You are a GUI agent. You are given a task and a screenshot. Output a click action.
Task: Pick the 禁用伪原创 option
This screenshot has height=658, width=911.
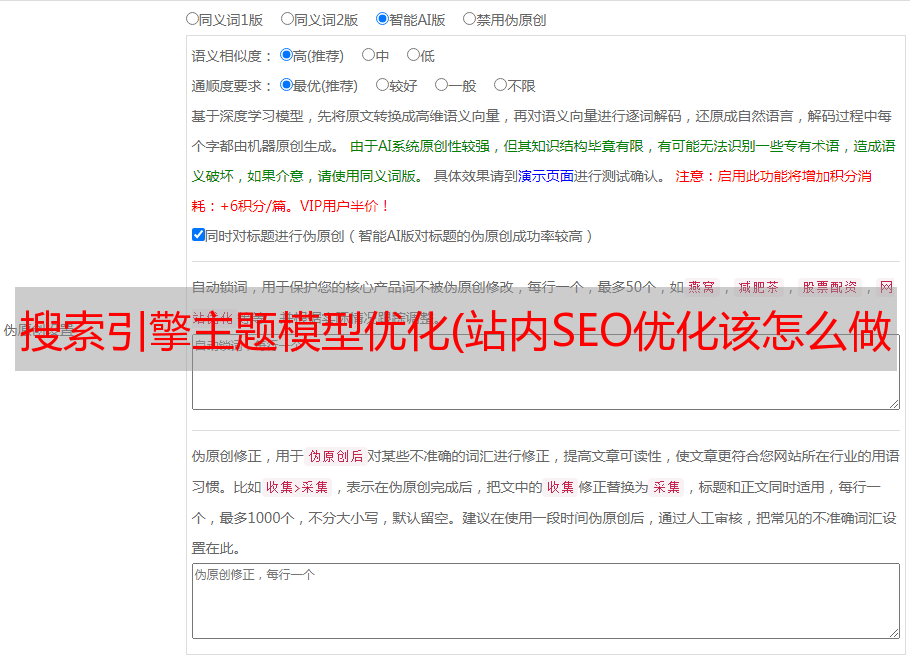tap(469, 18)
